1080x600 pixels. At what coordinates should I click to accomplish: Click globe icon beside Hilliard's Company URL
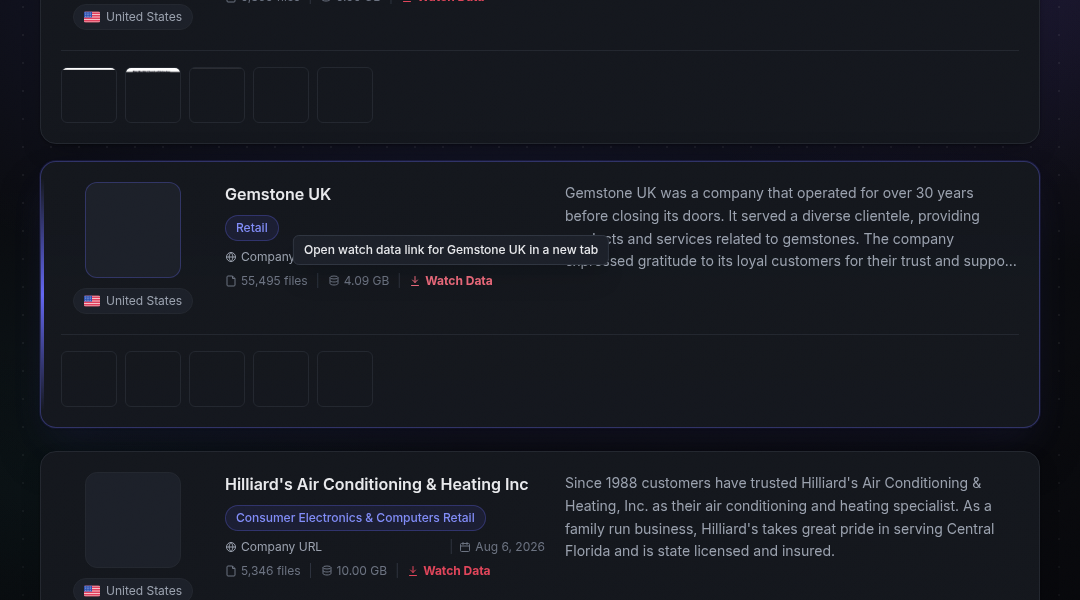(231, 547)
